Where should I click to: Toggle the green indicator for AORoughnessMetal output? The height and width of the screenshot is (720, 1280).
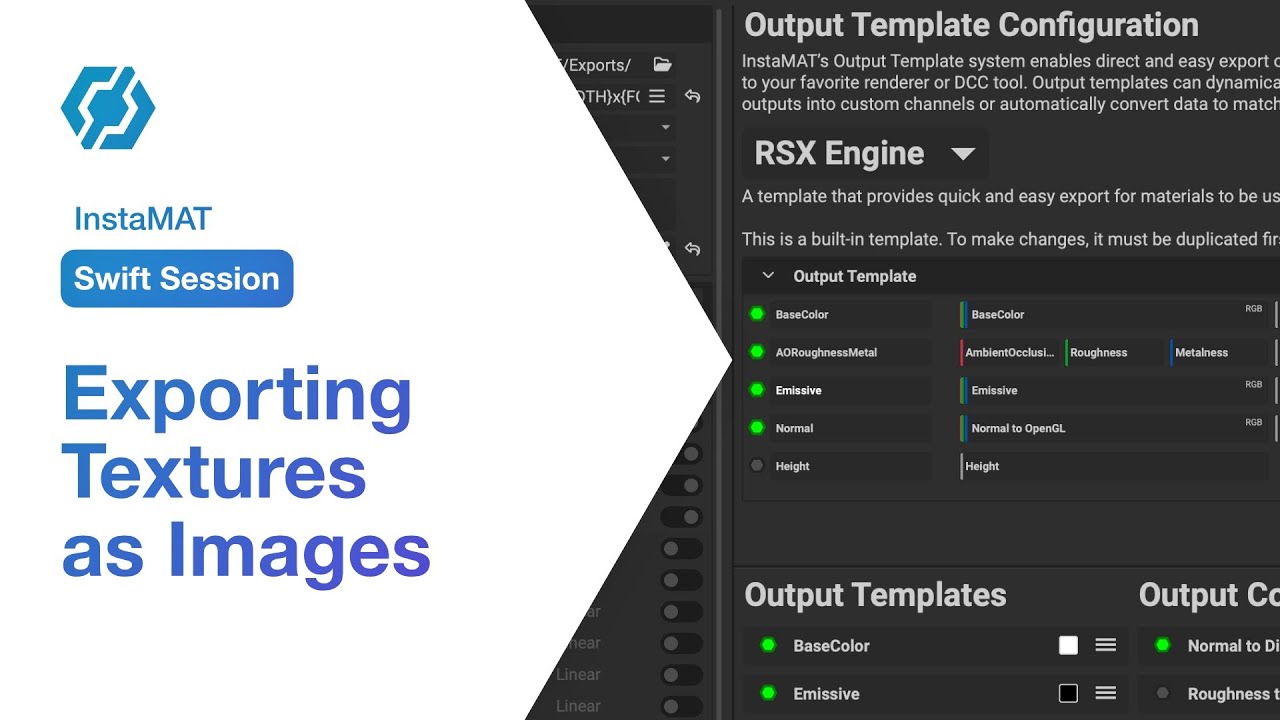[757, 352]
